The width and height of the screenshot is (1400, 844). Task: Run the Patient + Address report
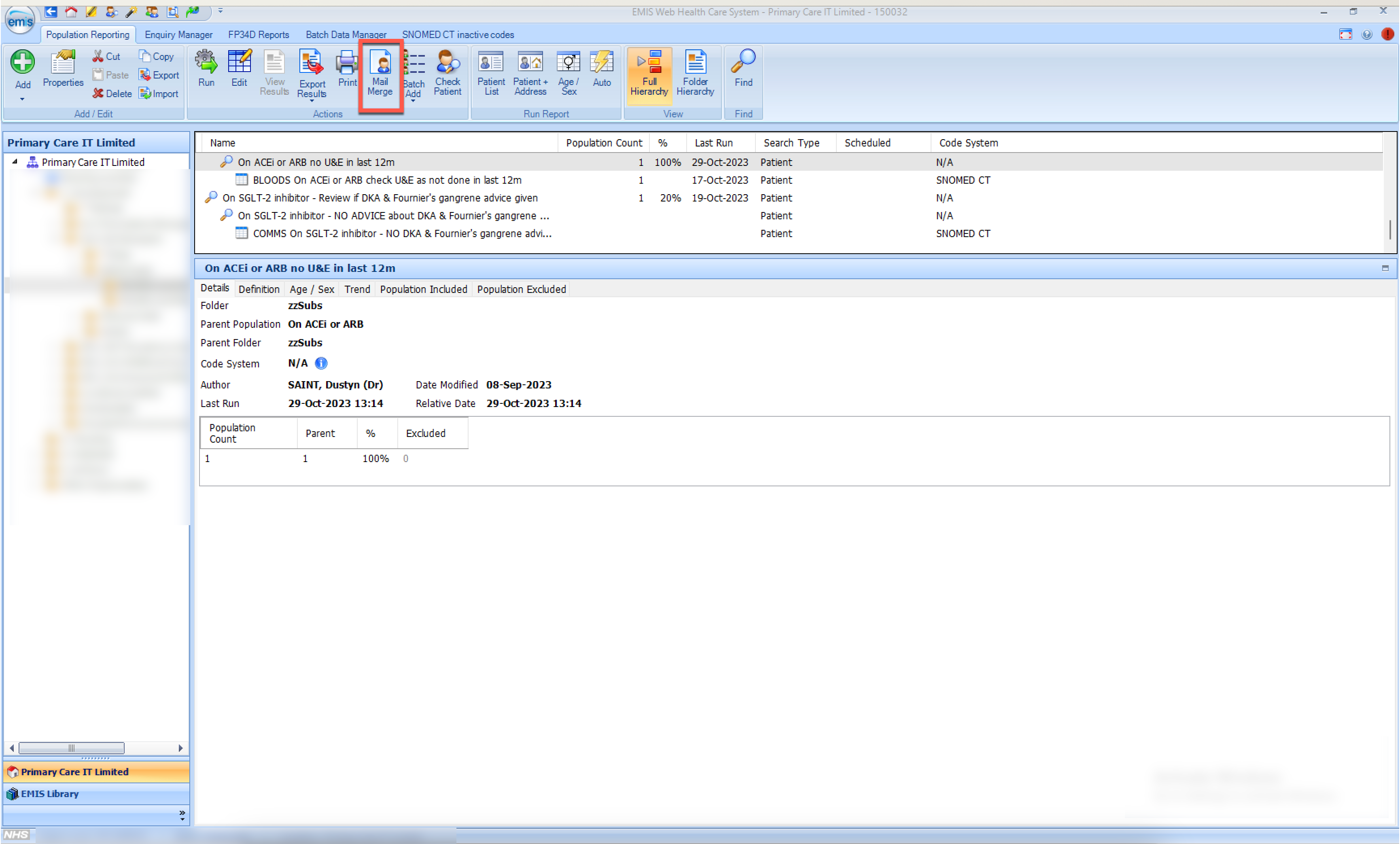coord(530,73)
